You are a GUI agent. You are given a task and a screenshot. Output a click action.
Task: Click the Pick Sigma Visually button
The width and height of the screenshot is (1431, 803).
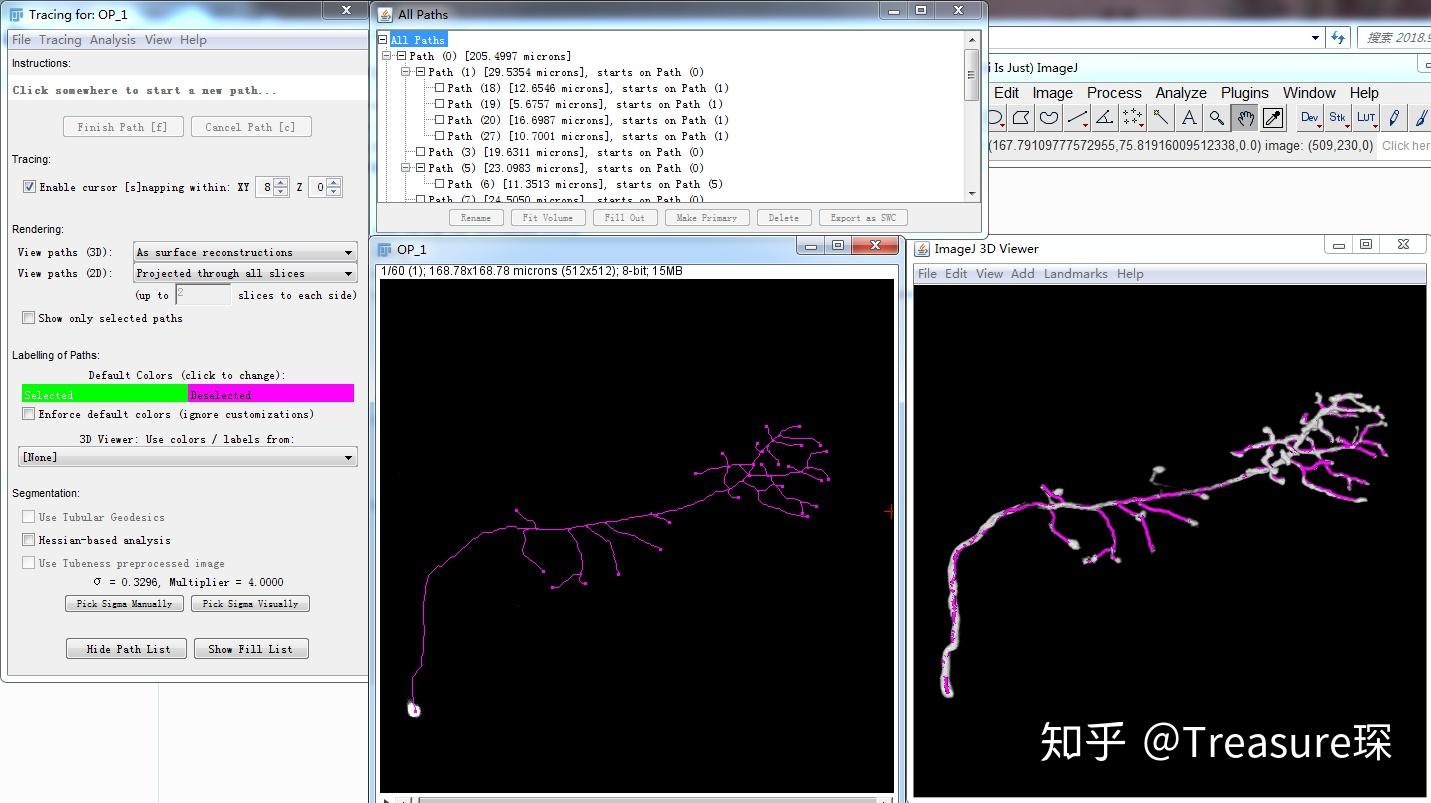(x=251, y=603)
